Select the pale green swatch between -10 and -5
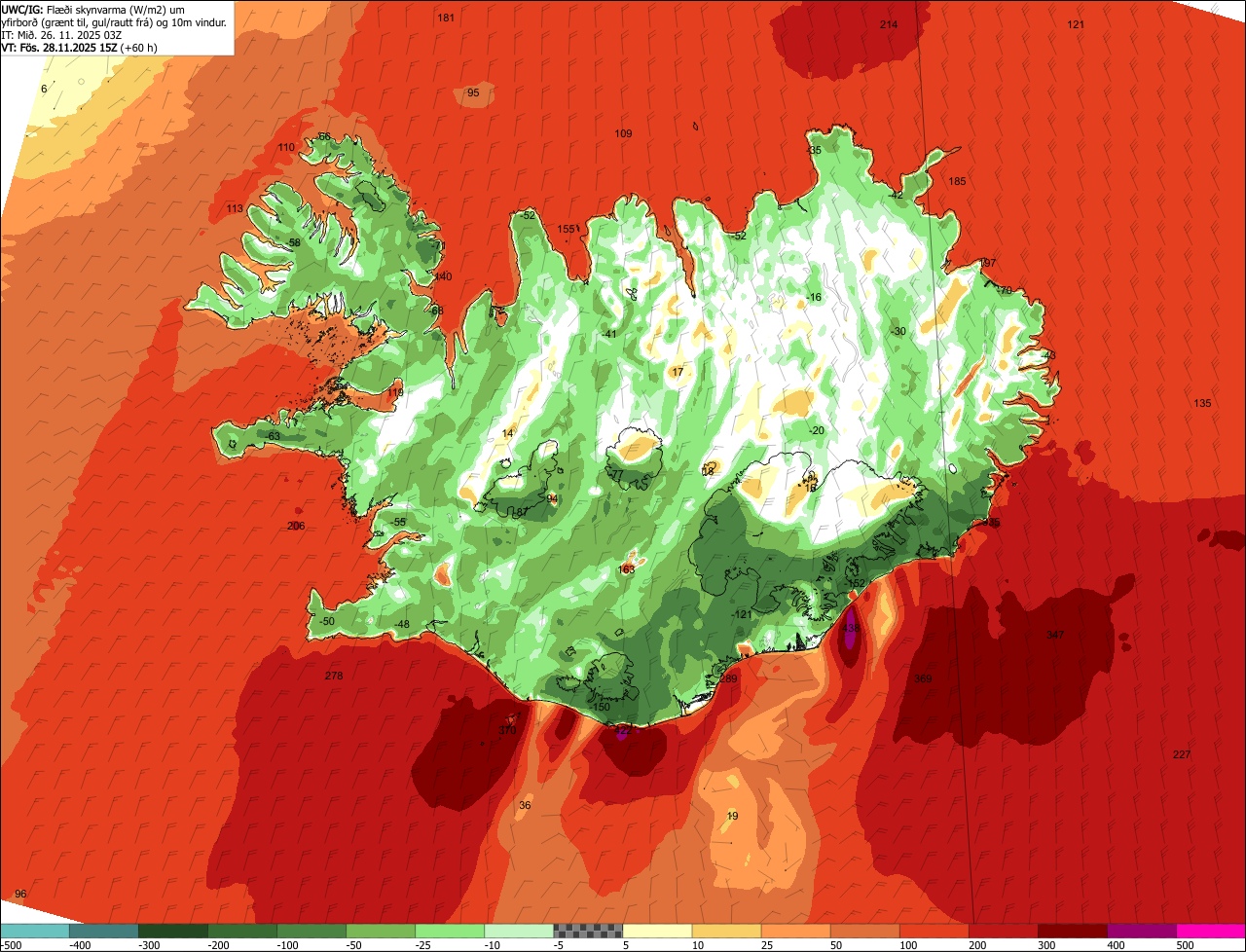This screenshot has height=952, width=1246. 519,932
